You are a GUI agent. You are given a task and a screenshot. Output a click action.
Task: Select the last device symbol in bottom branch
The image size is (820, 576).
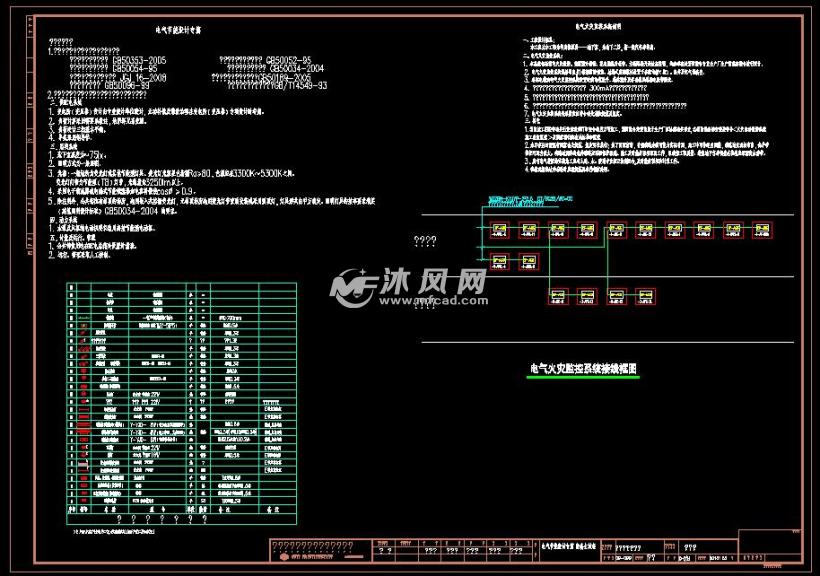click(646, 296)
